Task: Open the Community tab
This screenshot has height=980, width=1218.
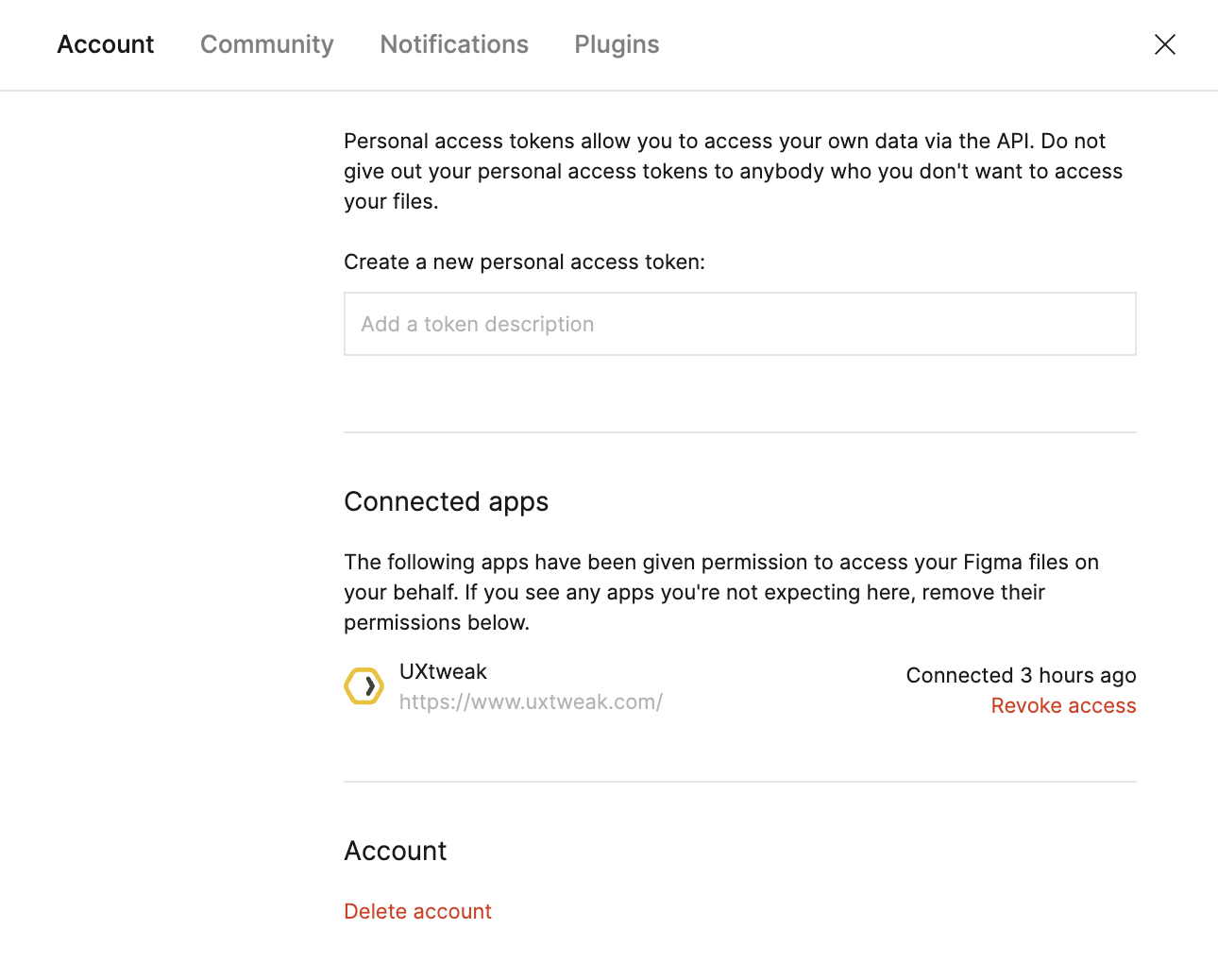Action: tap(267, 44)
